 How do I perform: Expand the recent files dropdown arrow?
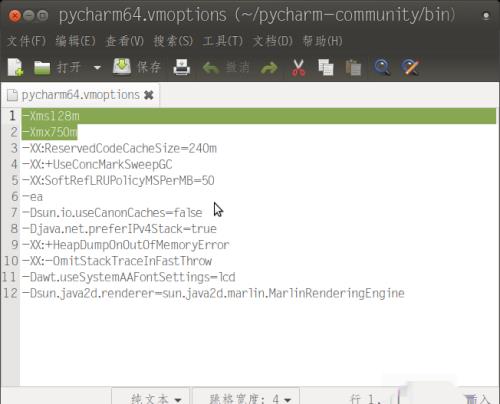tap(97, 68)
